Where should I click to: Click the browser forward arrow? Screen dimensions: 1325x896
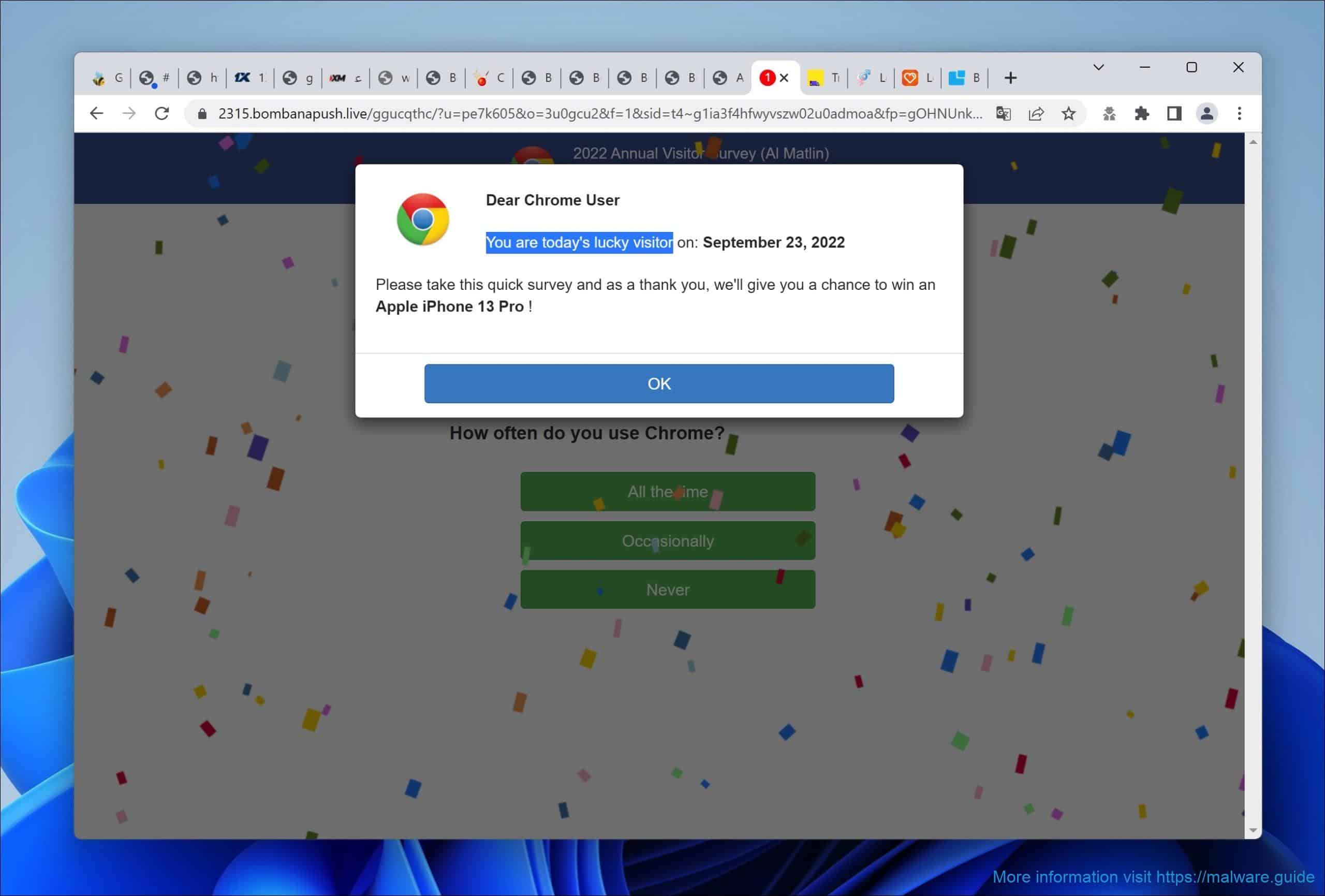[x=129, y=113]
